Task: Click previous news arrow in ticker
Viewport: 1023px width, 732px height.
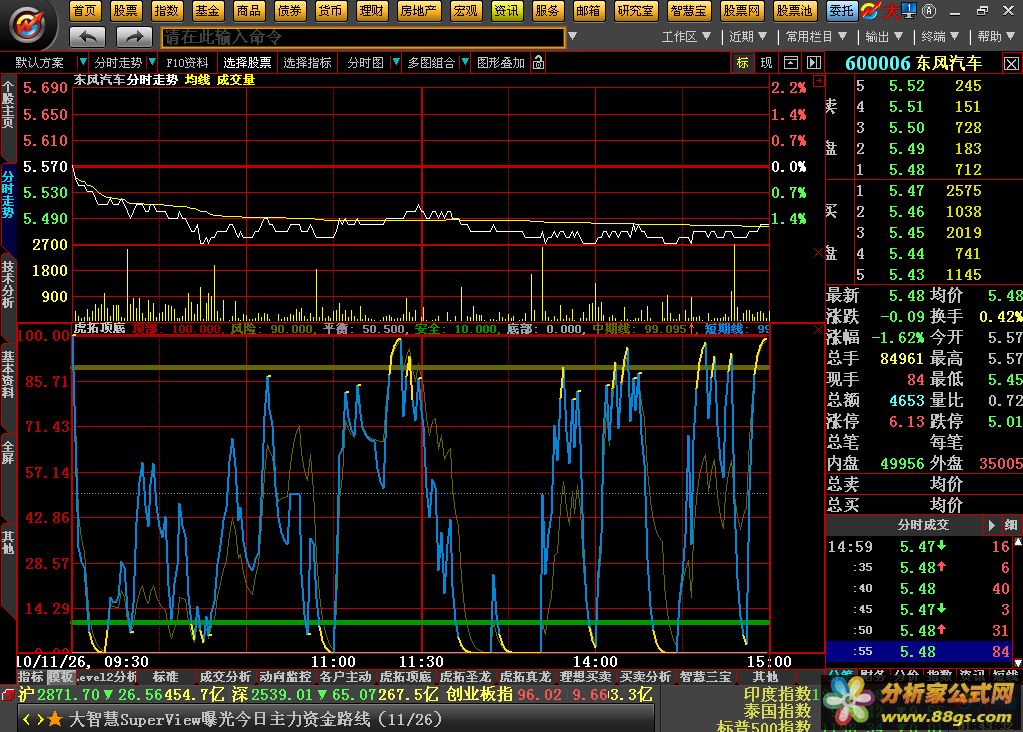Action: (27, 720)
